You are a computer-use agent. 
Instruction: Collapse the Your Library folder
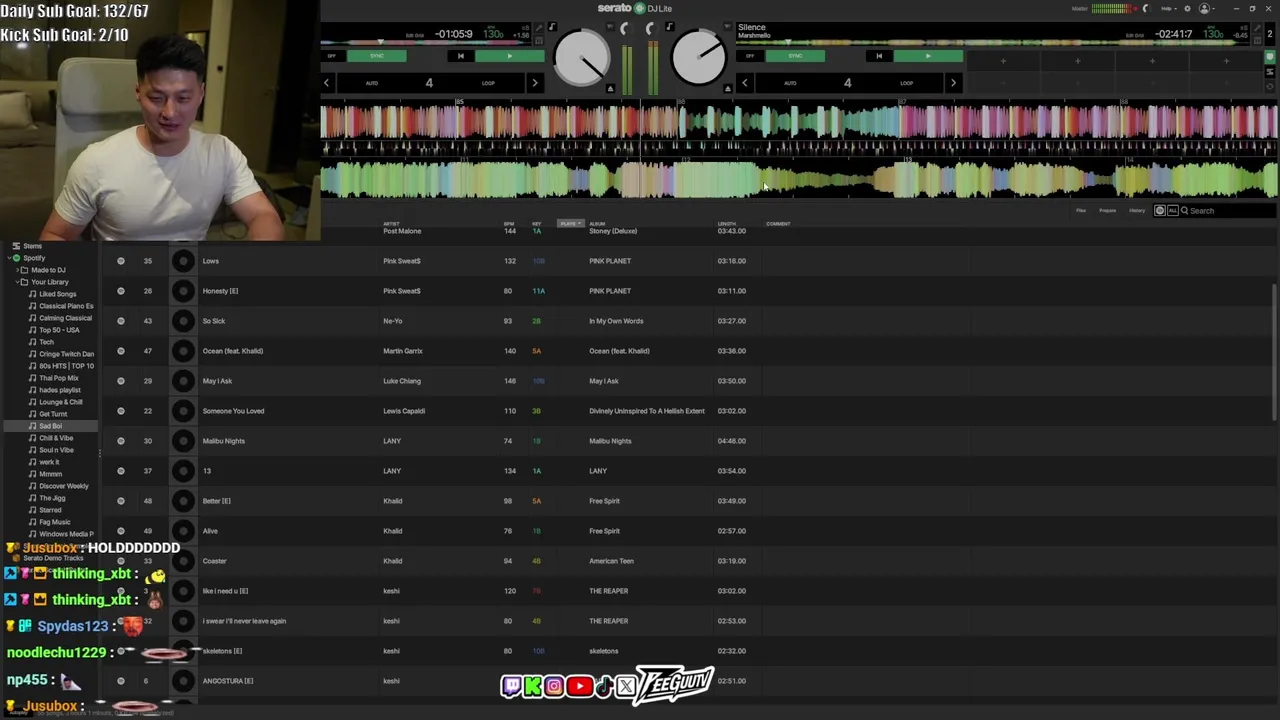pos(16,282)
